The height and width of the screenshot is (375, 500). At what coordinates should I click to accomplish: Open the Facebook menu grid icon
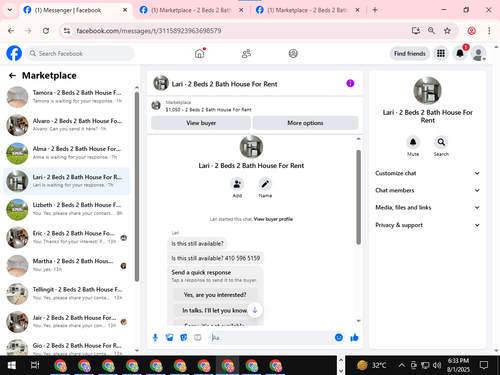click(441, 53)
